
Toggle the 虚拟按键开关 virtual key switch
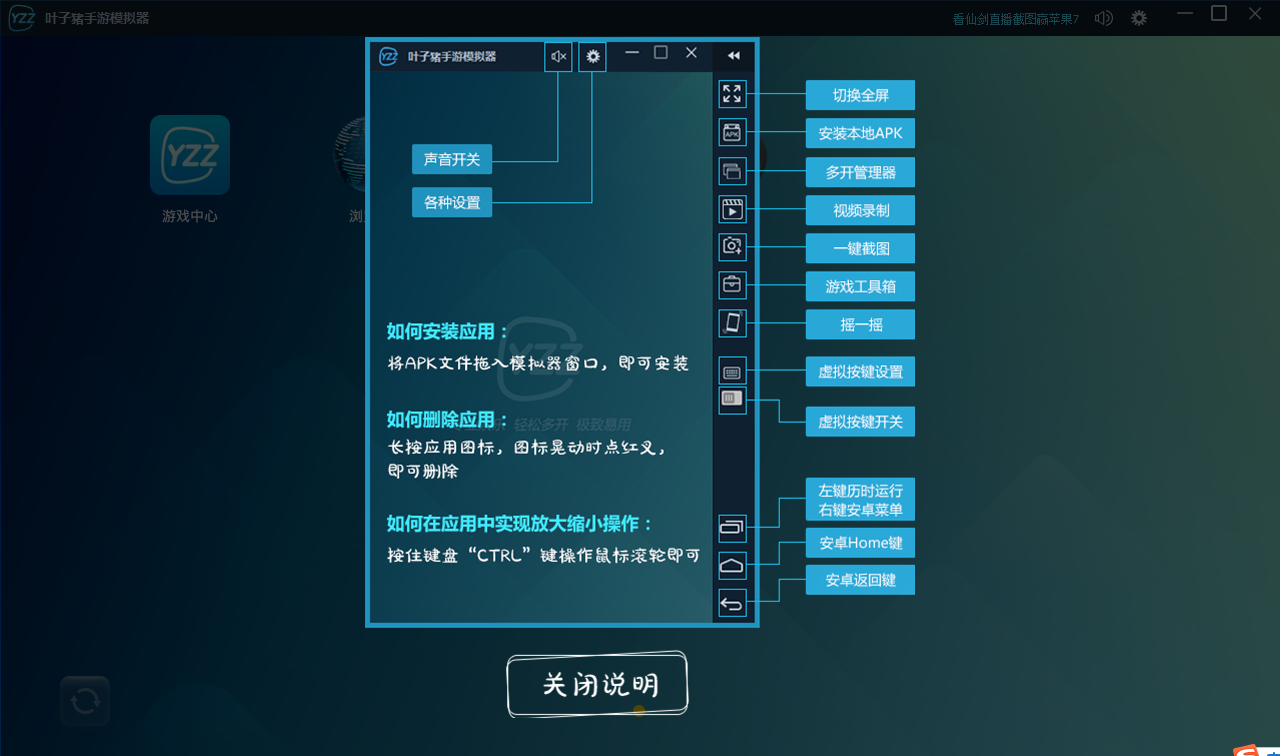(x=732, y=399)
